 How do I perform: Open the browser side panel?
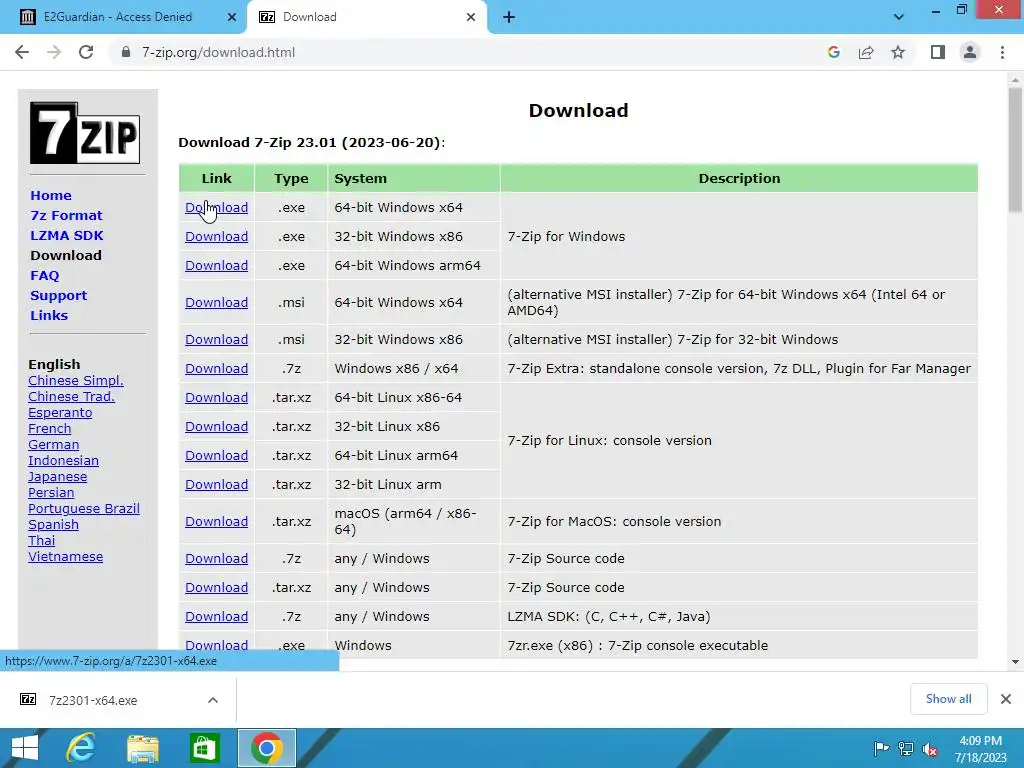(938, 52)
